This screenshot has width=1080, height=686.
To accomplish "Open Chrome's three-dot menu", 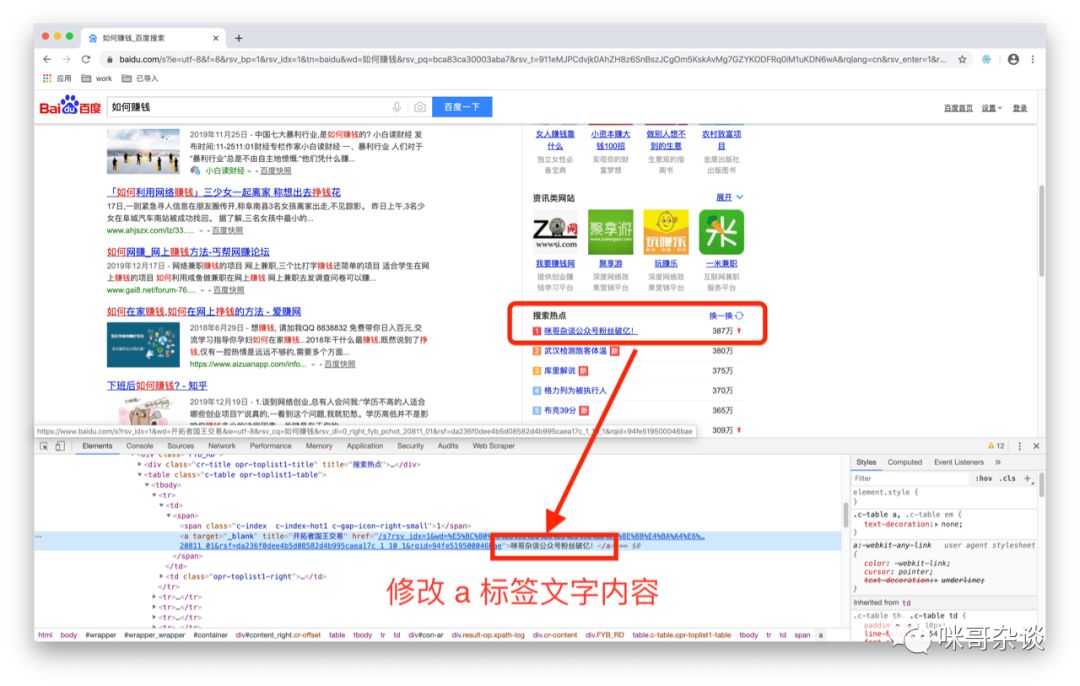I will 1032,59.
